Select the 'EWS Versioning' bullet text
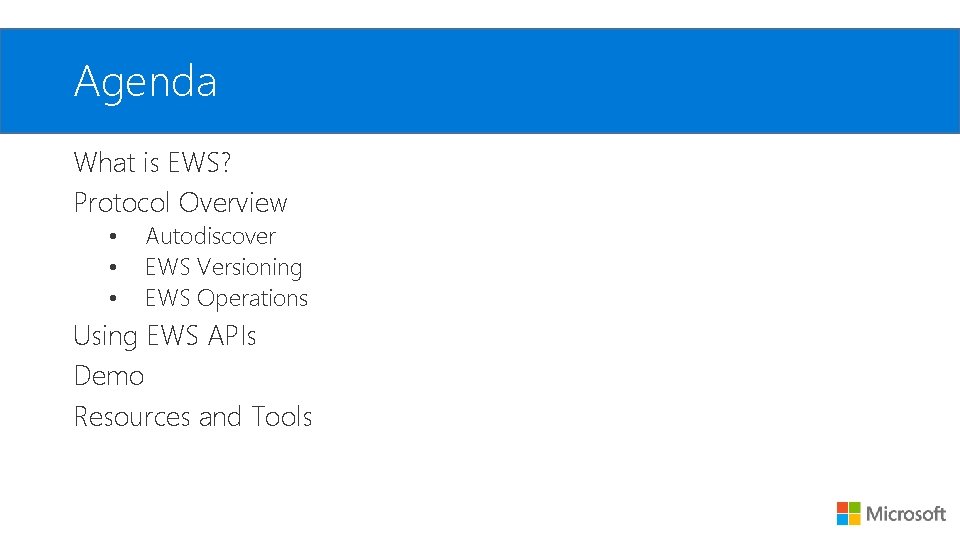Viewport: 960px width, 540px height. [x=223, y=268]
